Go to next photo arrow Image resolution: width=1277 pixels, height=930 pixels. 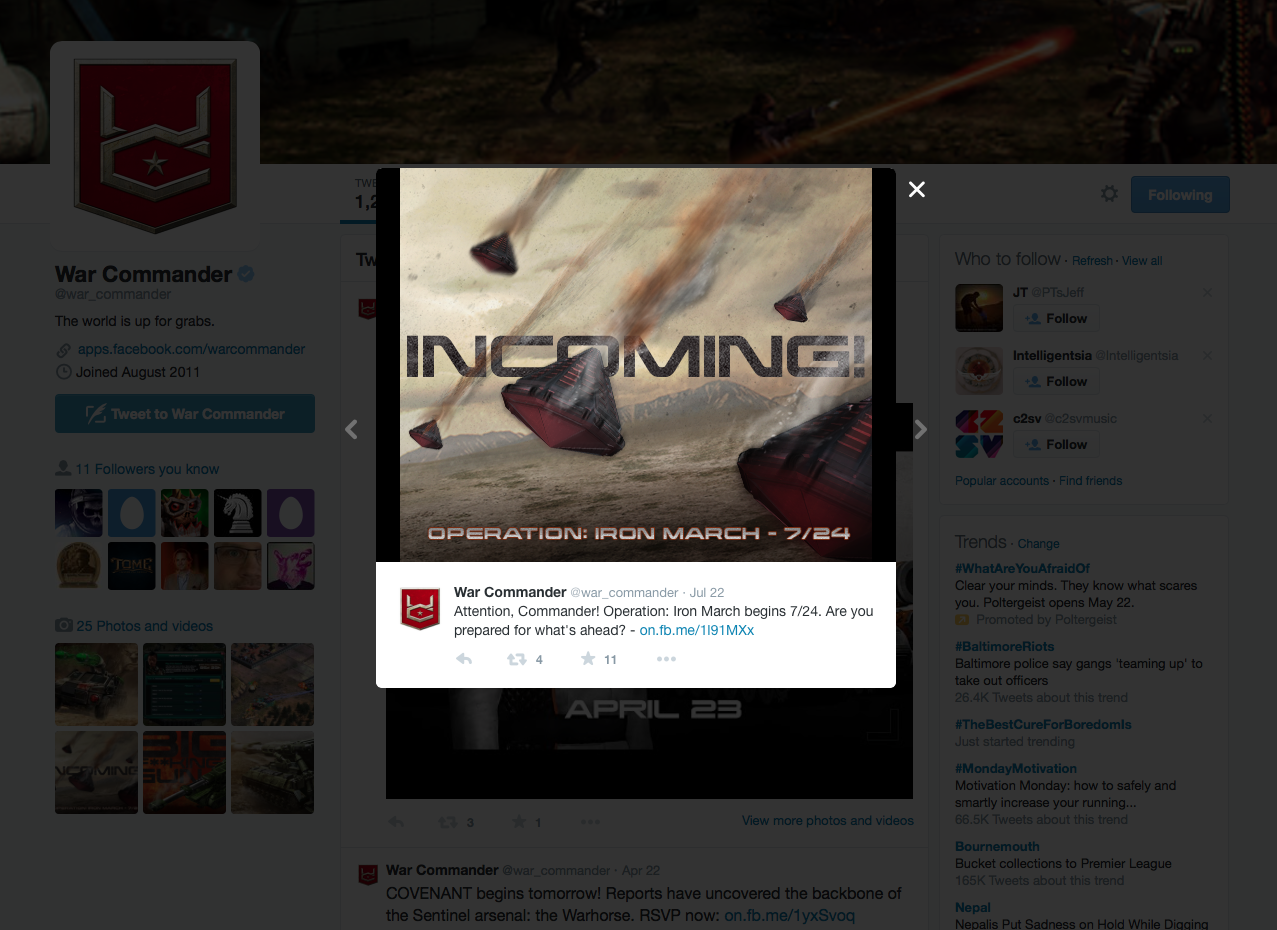pos(920,429)
